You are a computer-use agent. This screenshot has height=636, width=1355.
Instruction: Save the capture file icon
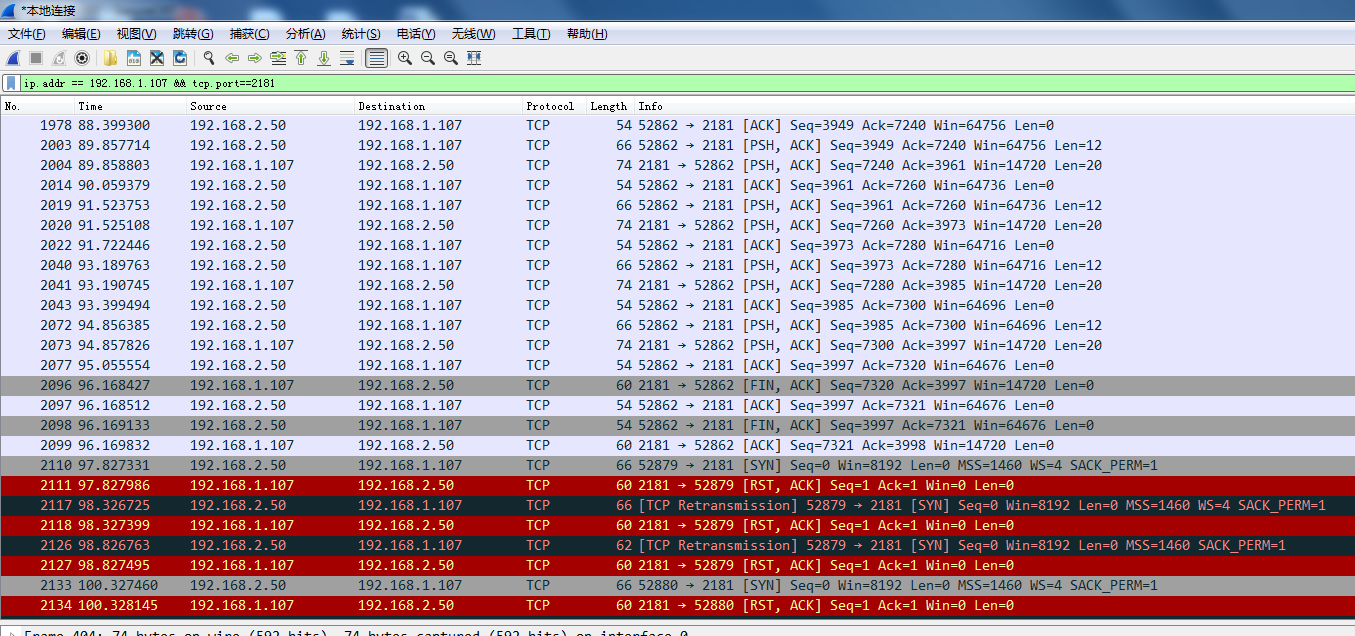coord(134,58)
